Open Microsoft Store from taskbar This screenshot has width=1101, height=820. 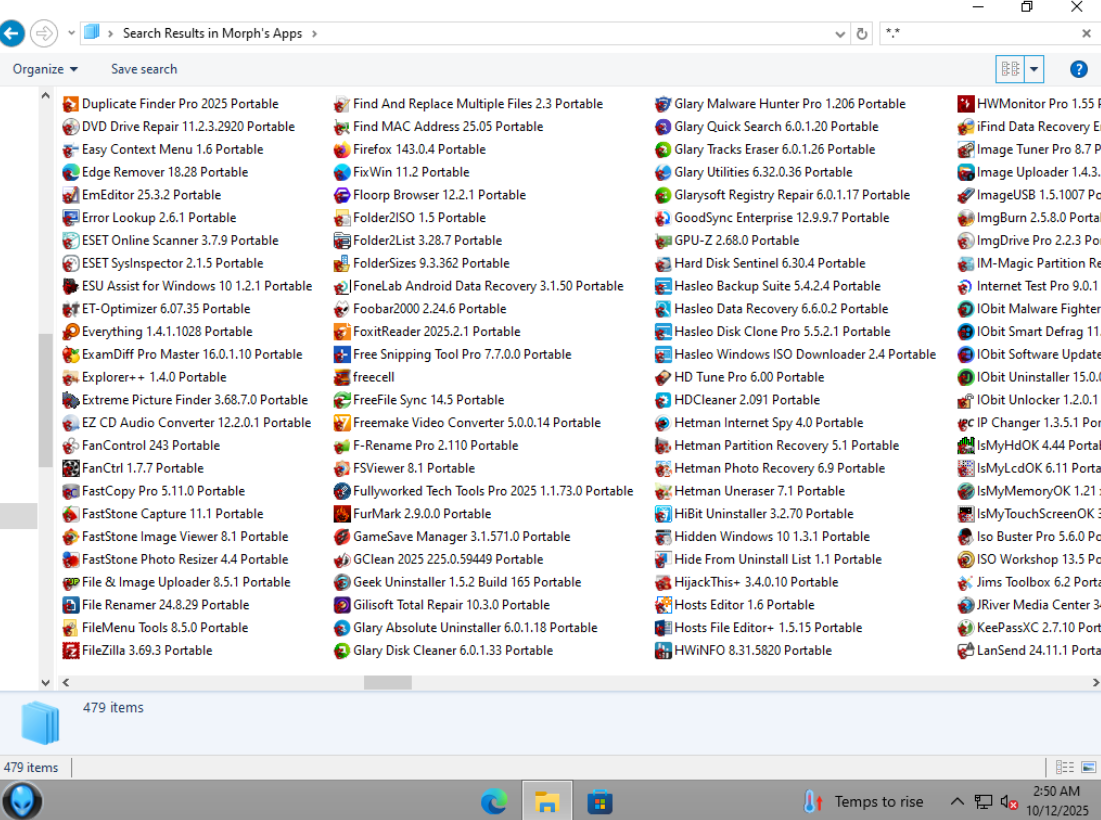(600, 801)
